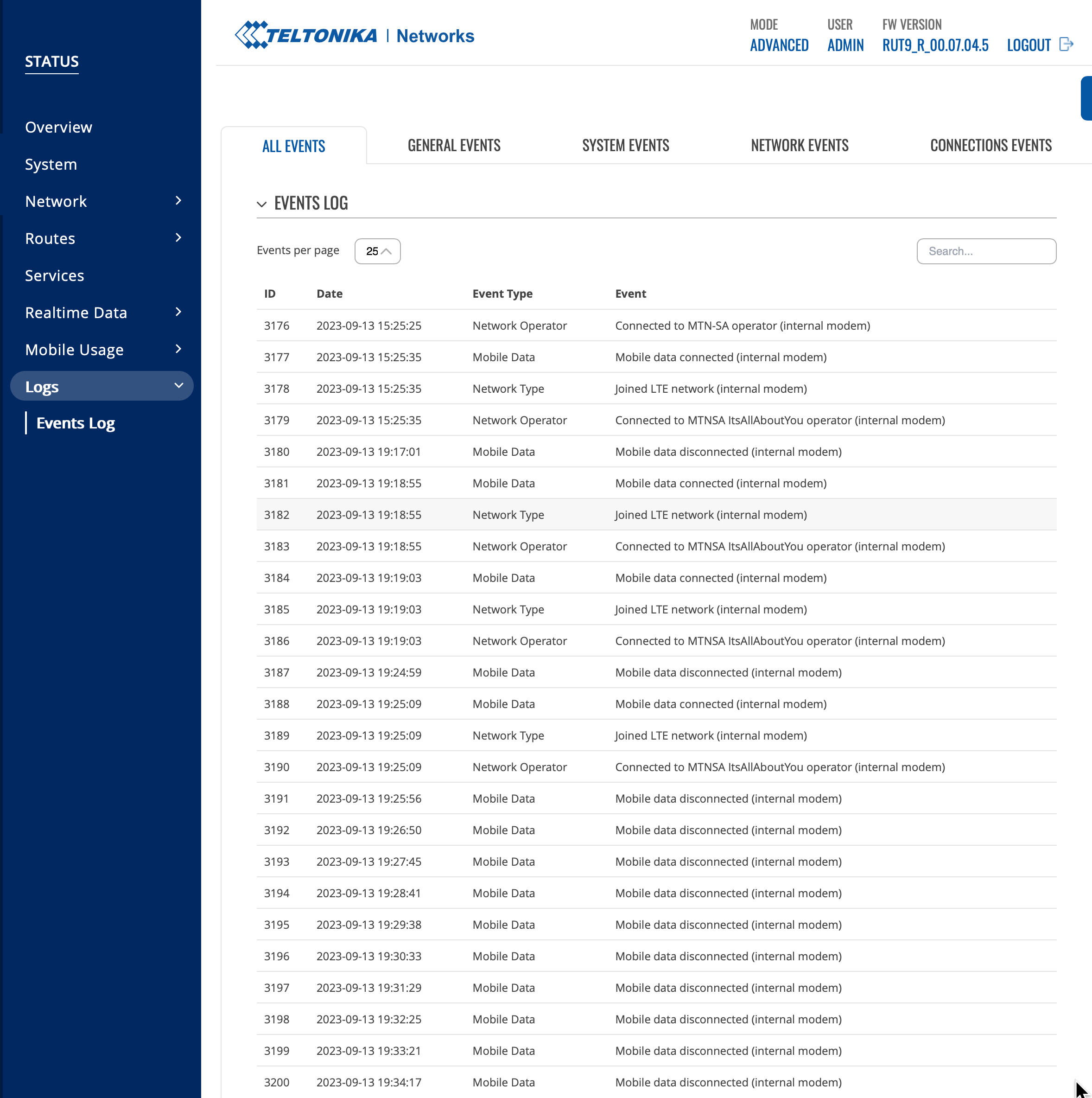Switch to All Events tab
This screenshot has height=1098, width=1092.
[x=294, y=146]
